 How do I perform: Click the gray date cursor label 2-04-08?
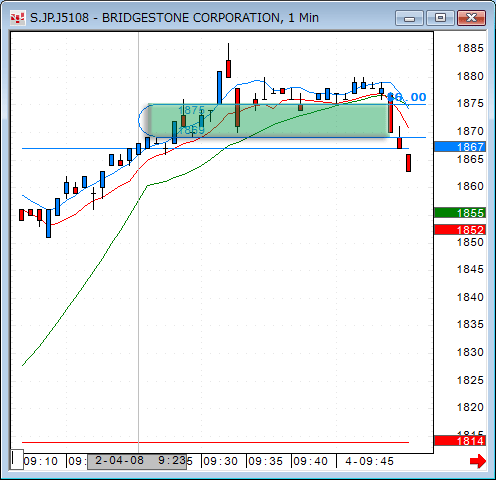137,461
